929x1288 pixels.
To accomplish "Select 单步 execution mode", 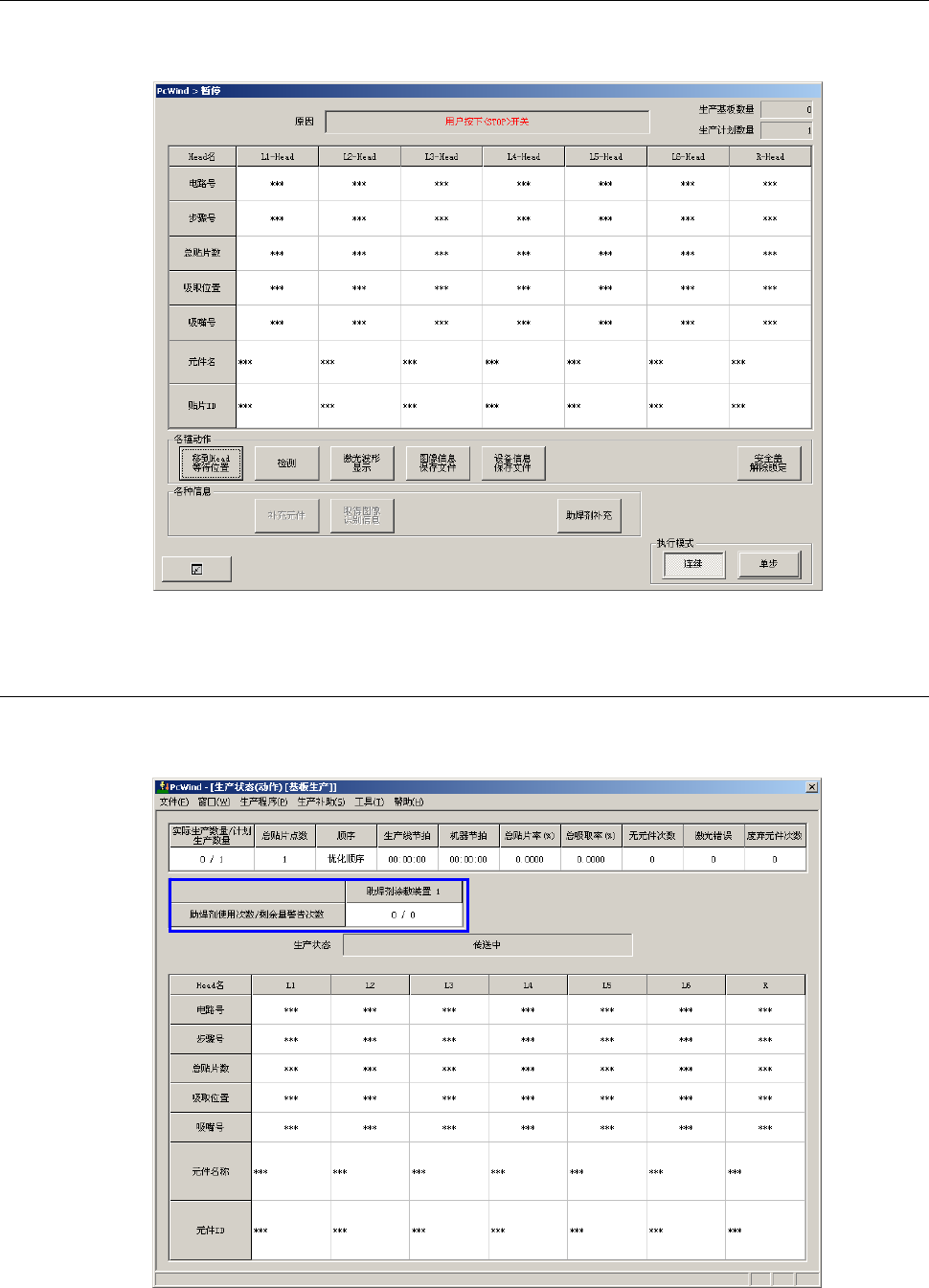I will [769, 564].
